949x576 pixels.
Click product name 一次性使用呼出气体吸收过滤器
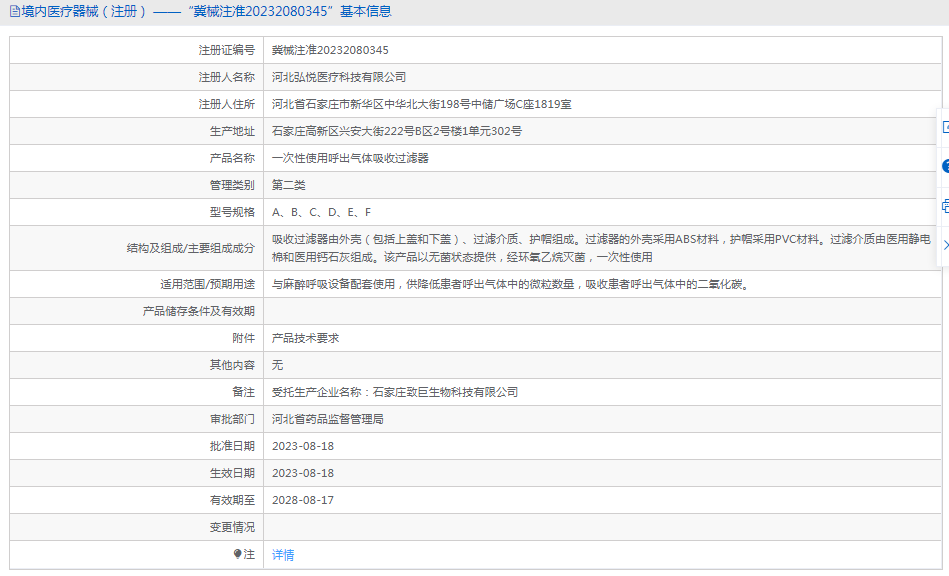click(350, 159)
